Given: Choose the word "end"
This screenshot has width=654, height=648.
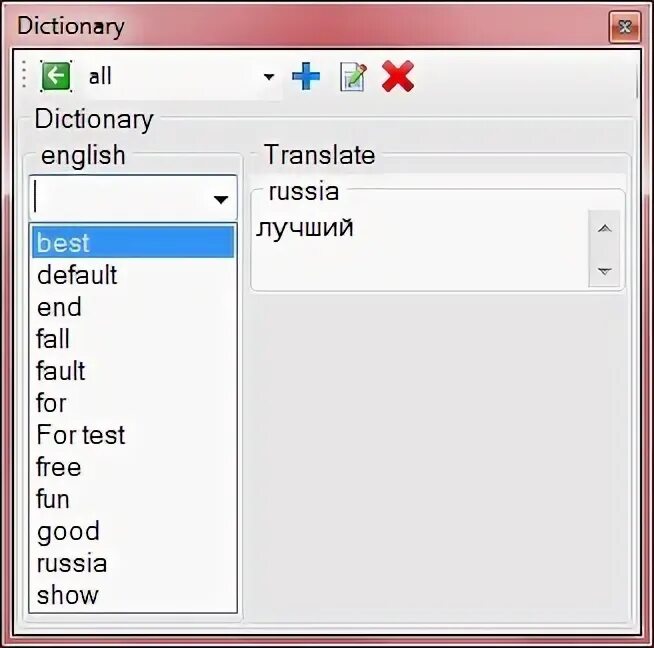Looking at the screenshot, I should click(133, 307).
